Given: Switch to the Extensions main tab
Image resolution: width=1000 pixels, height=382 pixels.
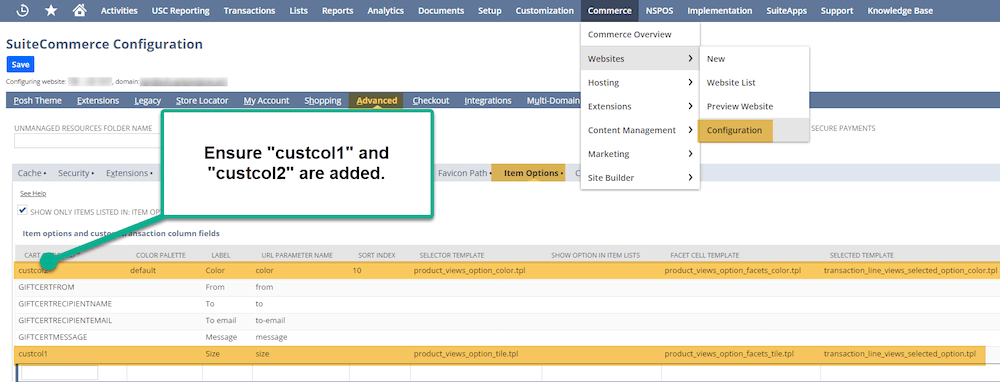Looking at the screenshot, I should (98, 100).
